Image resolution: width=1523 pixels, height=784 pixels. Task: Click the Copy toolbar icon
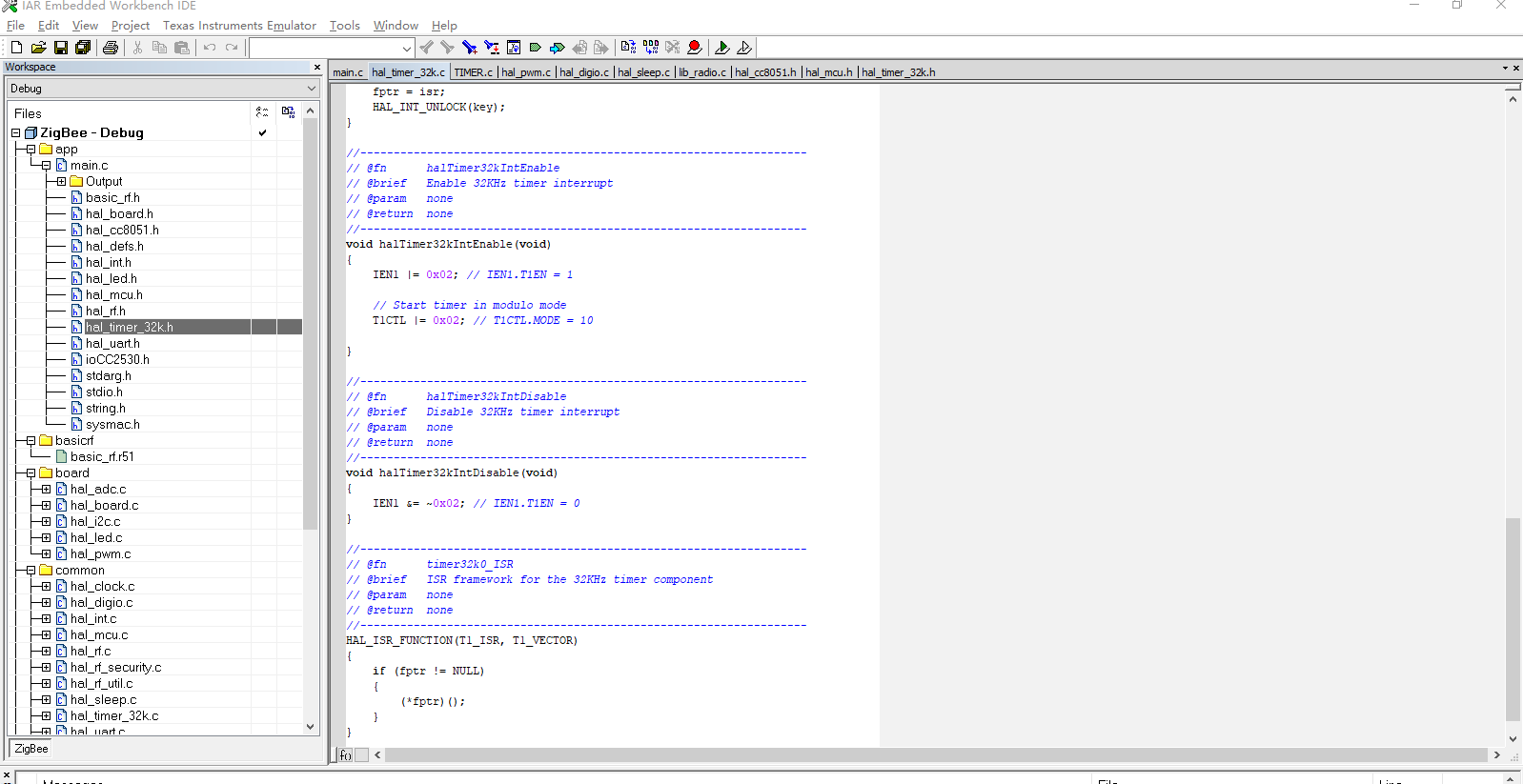[x=159, y=48]
